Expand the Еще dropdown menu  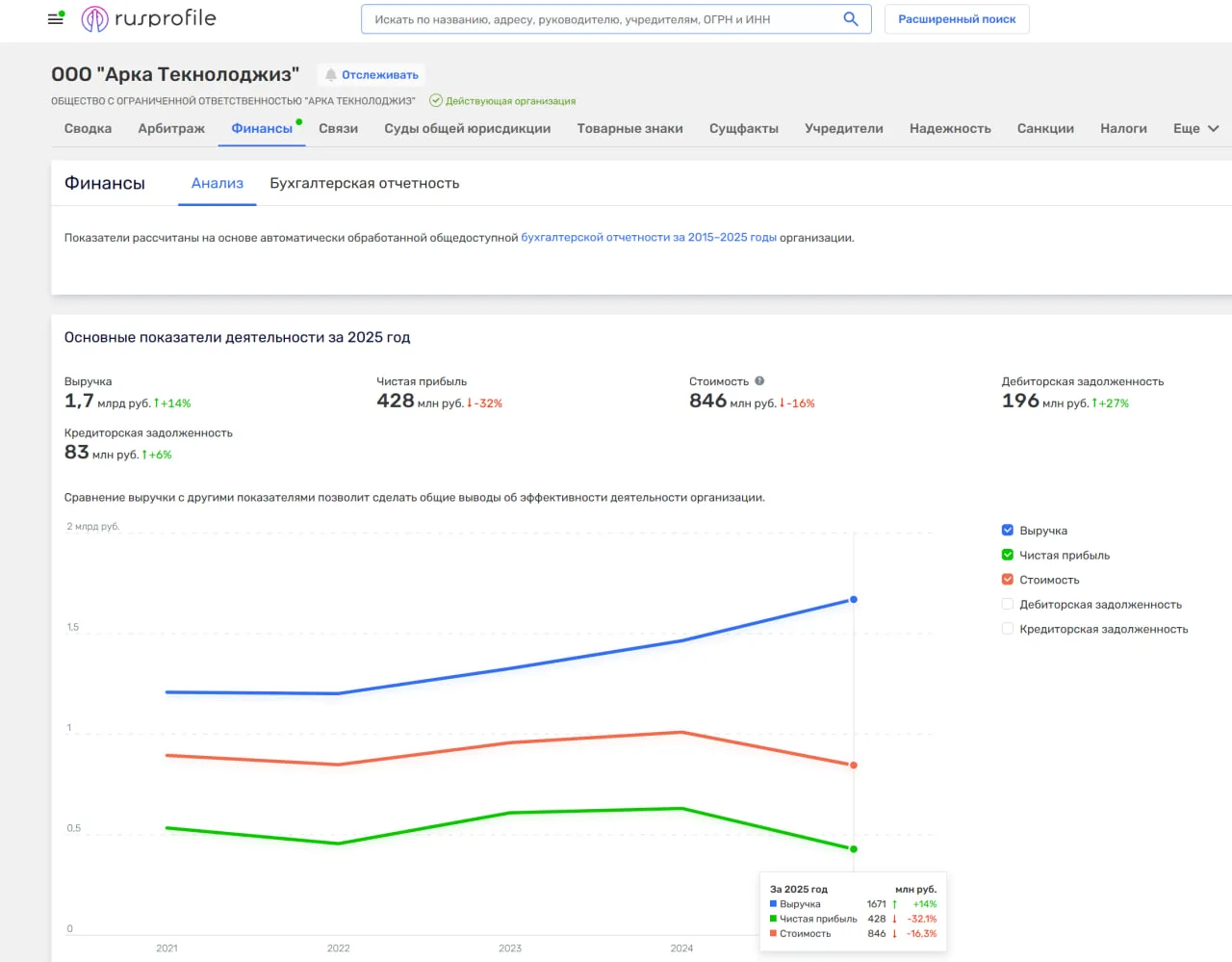[x=1195, y=128]
